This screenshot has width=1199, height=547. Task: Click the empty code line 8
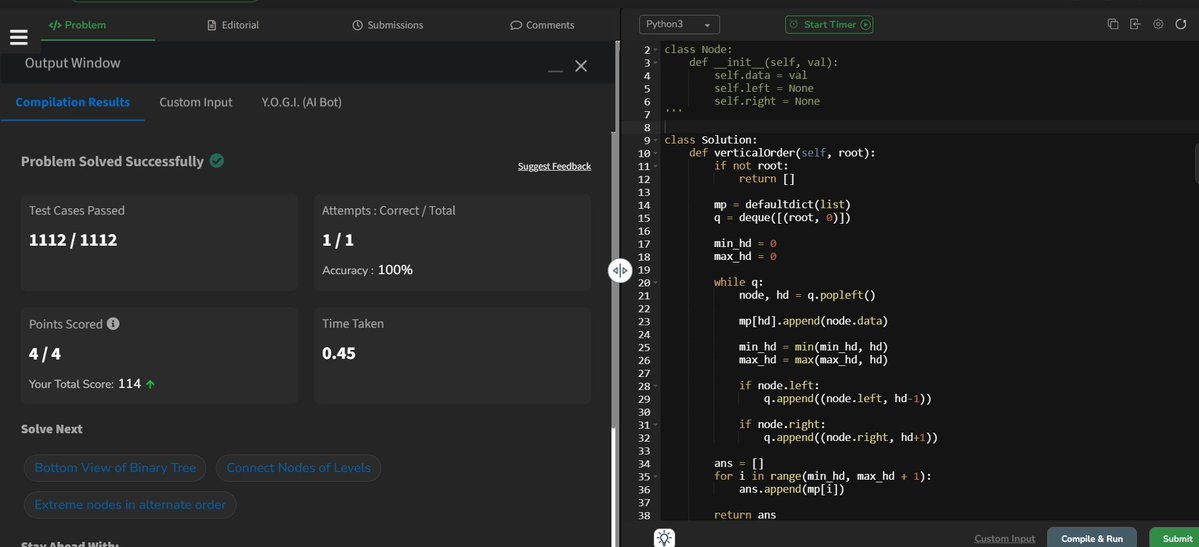[929, 127]
